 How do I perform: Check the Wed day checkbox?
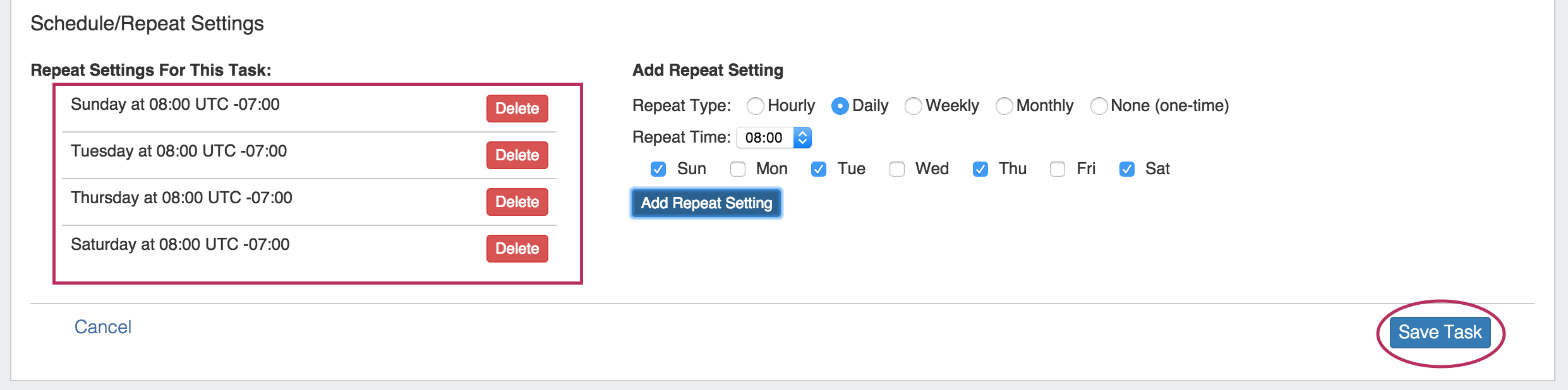(897, 169)
